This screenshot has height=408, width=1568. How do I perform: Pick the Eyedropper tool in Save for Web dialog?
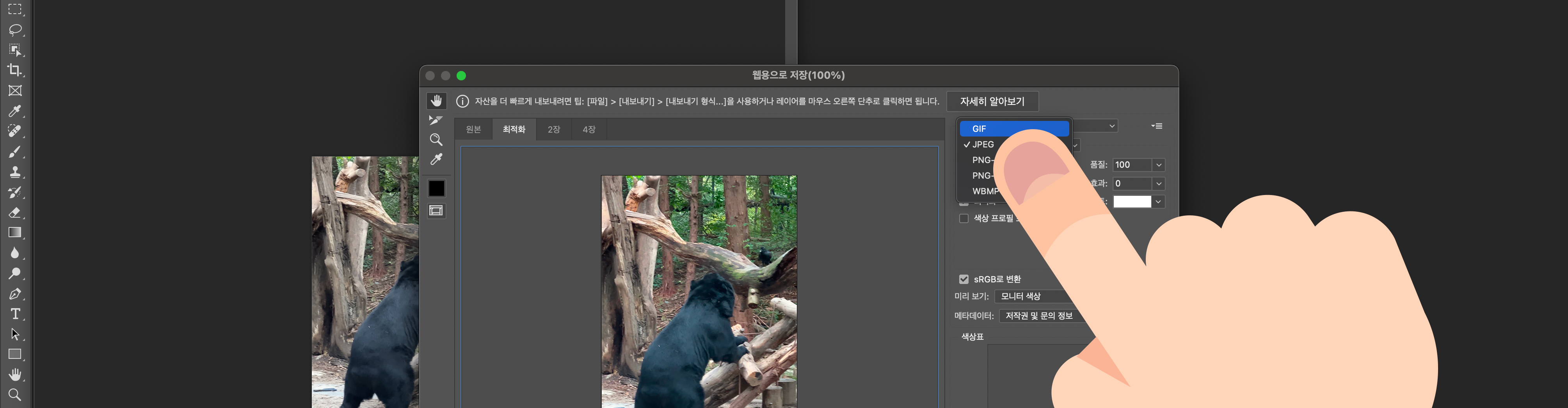(x=436, y=159)
